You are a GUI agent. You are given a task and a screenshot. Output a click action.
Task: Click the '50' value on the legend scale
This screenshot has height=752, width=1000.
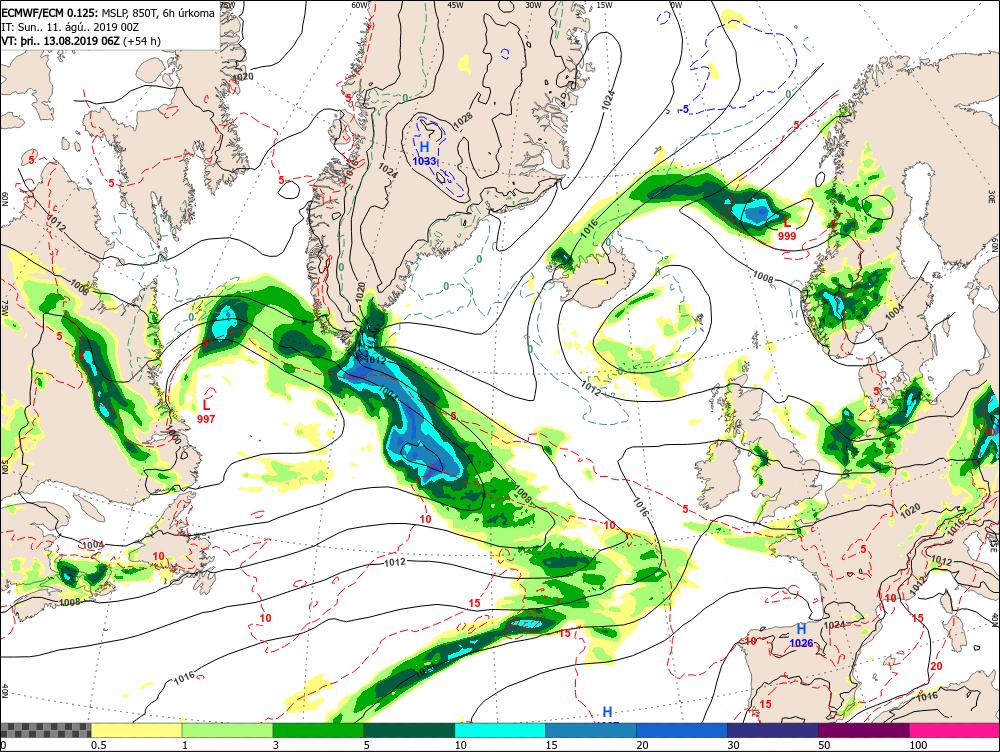(824, 745)
